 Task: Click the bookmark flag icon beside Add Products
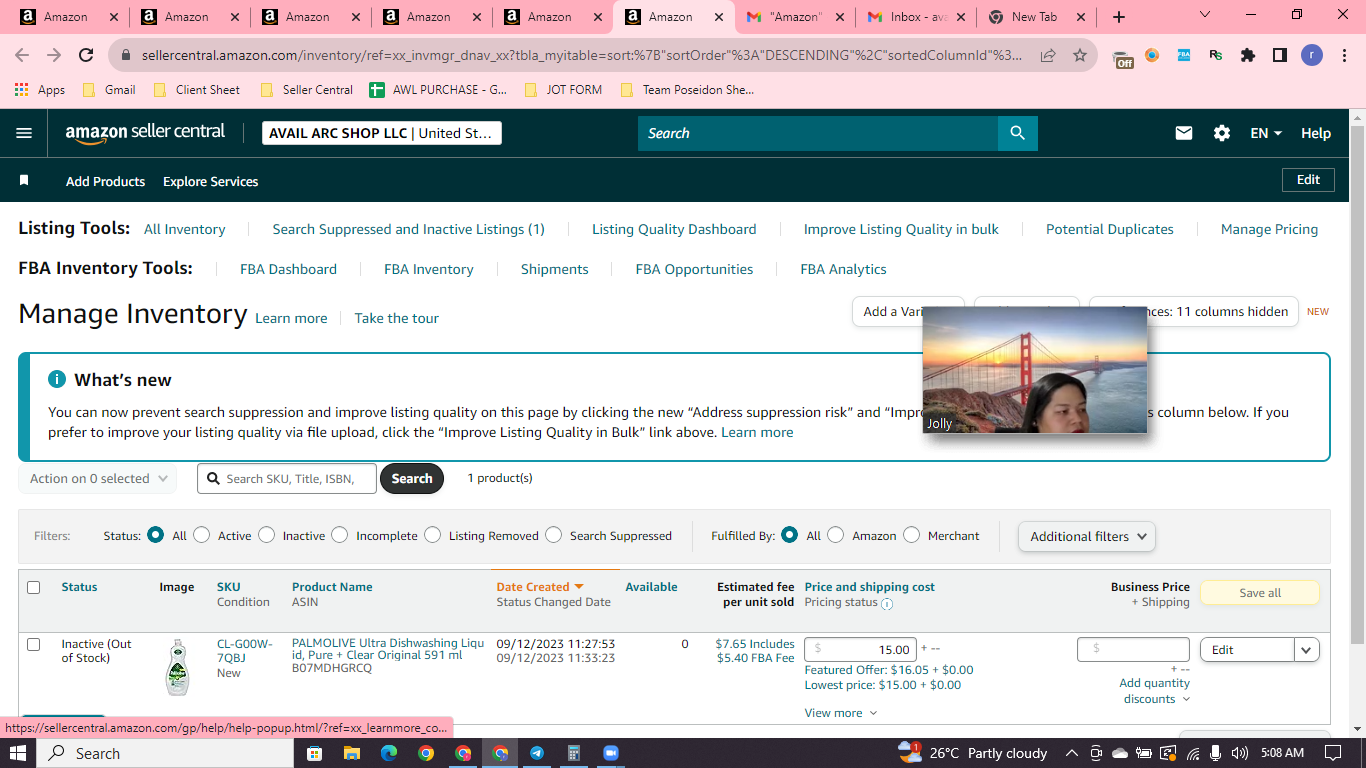(x=24, y=181)
